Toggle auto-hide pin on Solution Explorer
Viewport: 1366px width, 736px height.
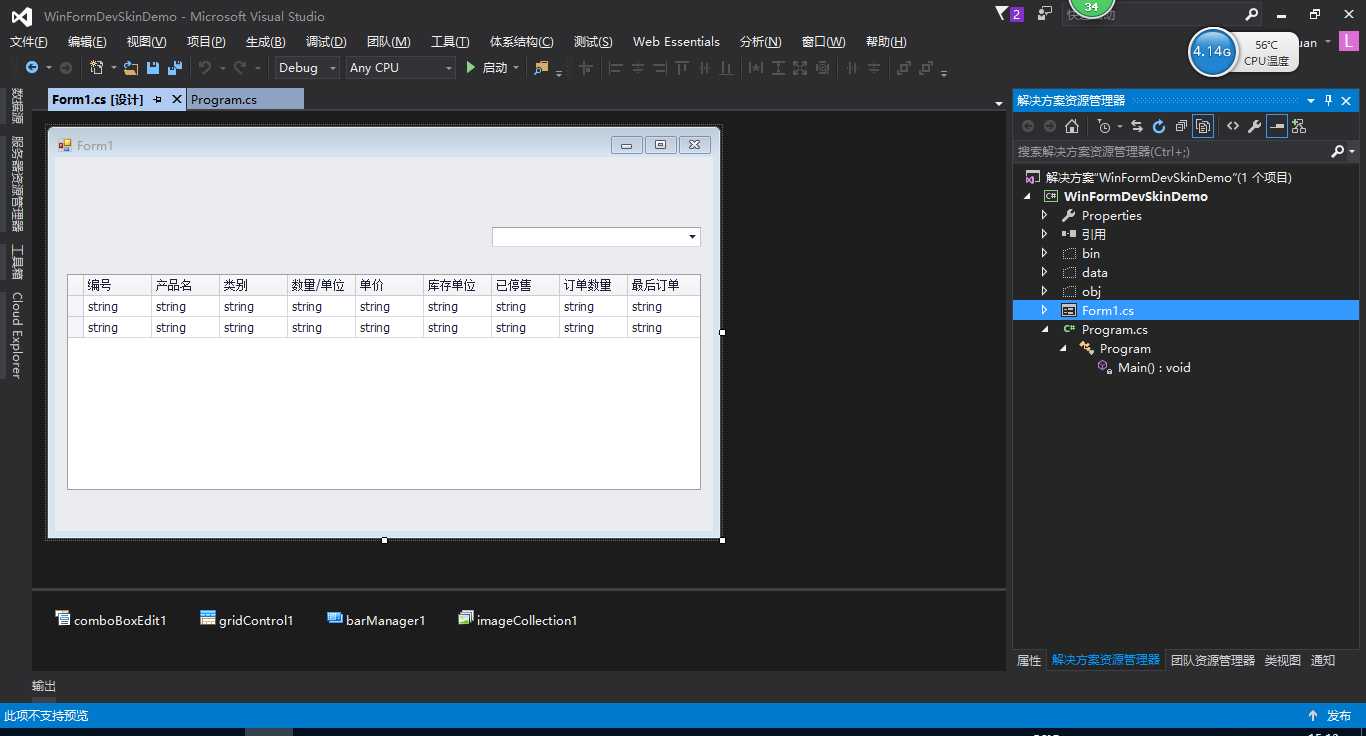point(1329,101)
